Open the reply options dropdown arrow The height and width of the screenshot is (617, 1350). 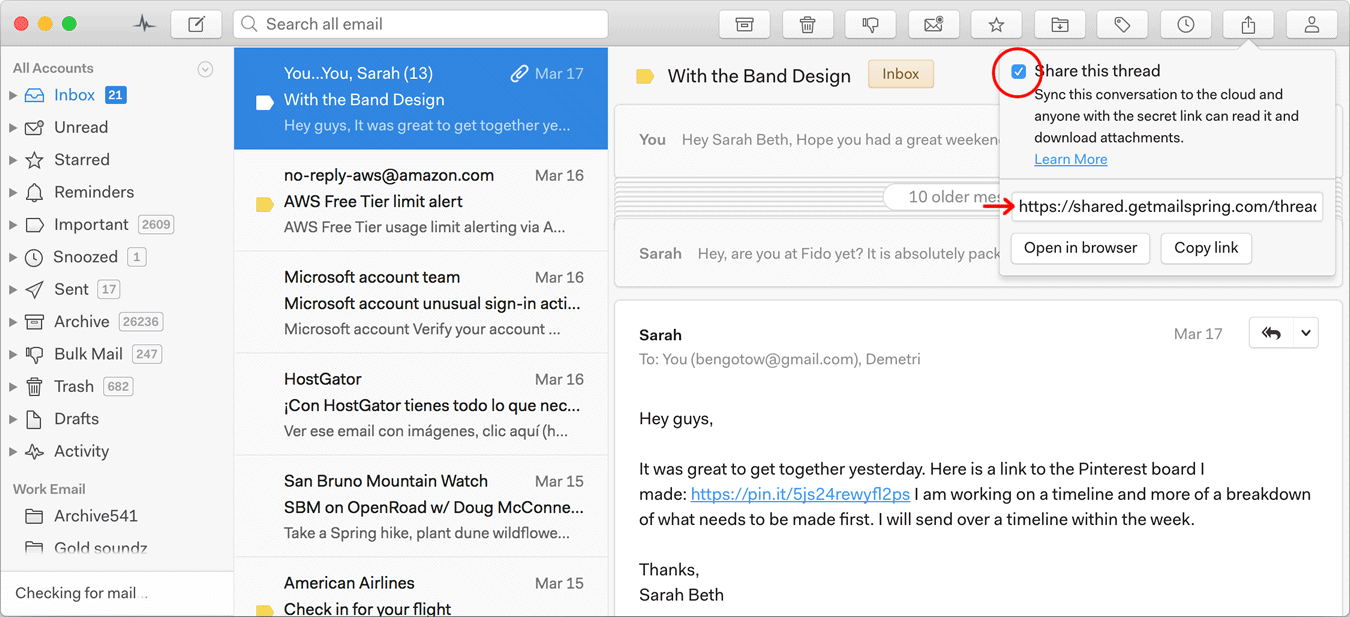click(x=1306, y=333)
